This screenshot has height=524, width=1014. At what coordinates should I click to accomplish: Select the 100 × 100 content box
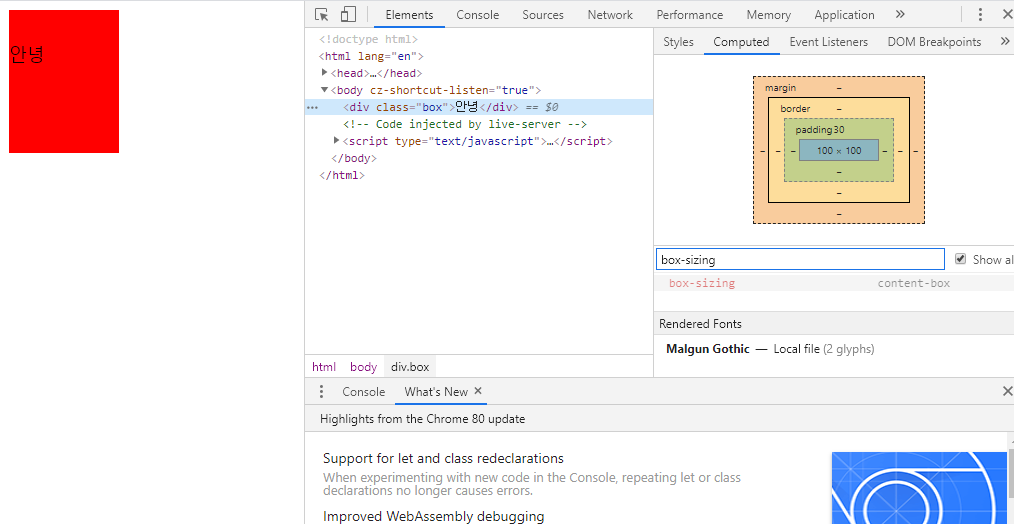coord(839,150)
